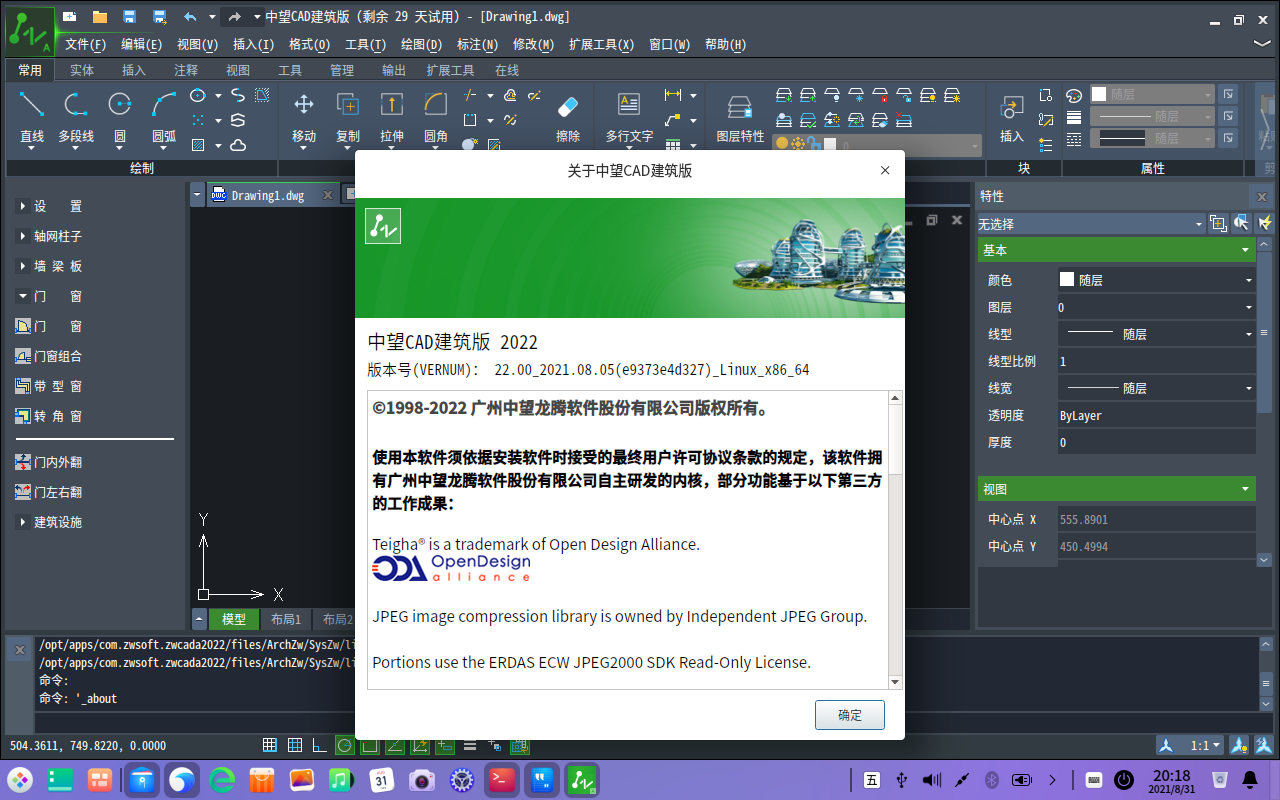
Task: Open the 格式(O) menu
Action: tap(309, 44)
